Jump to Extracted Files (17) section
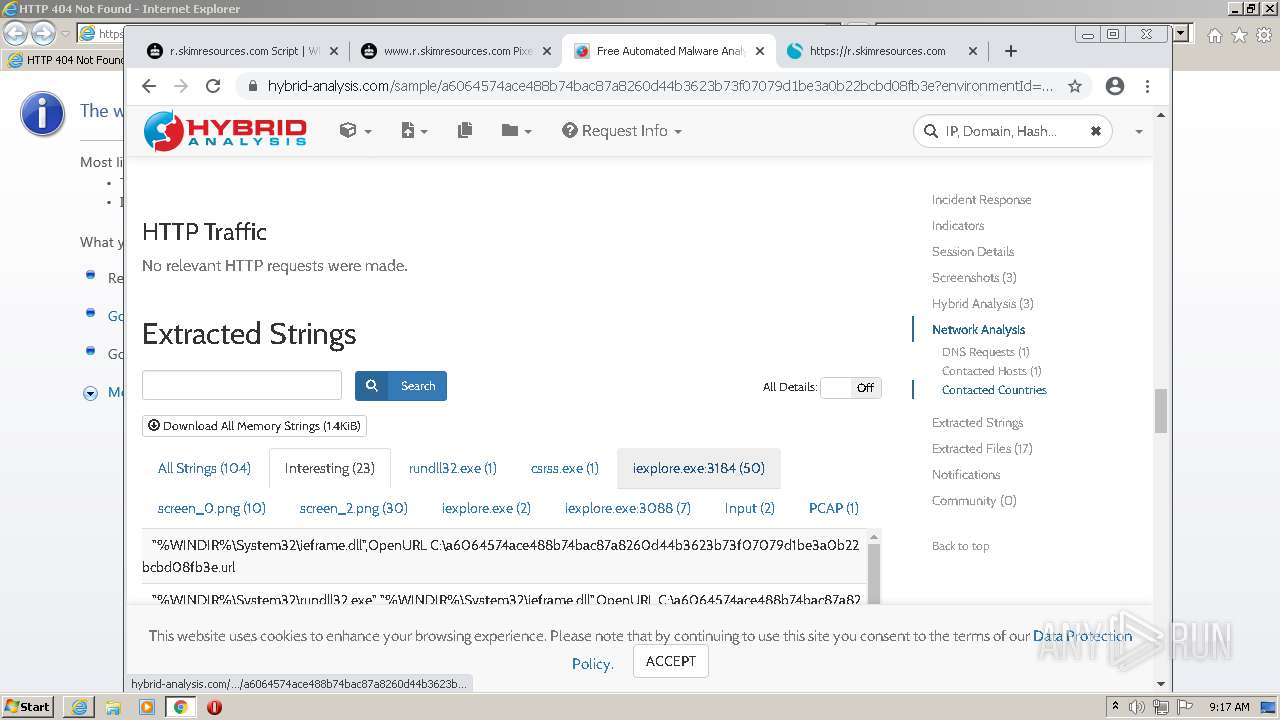The height and width of the screenshot is (720, 1280). pos(982,449)
